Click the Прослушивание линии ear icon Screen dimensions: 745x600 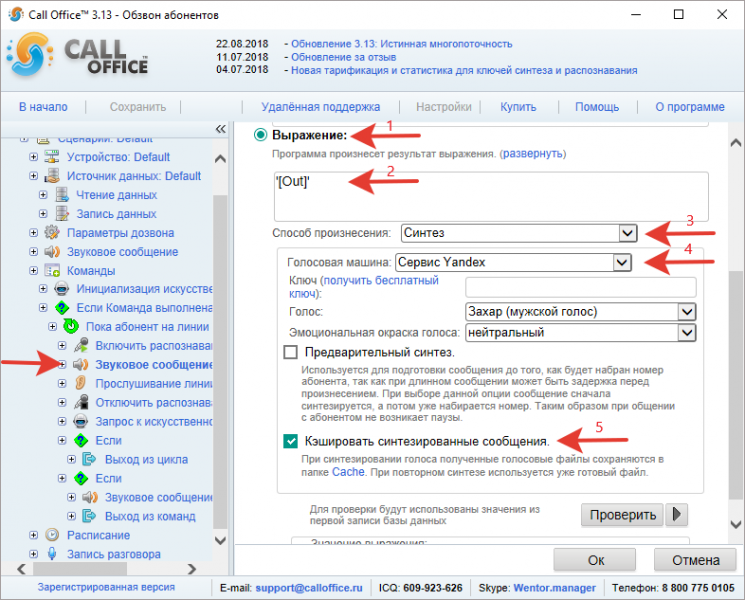coord(81,383)
